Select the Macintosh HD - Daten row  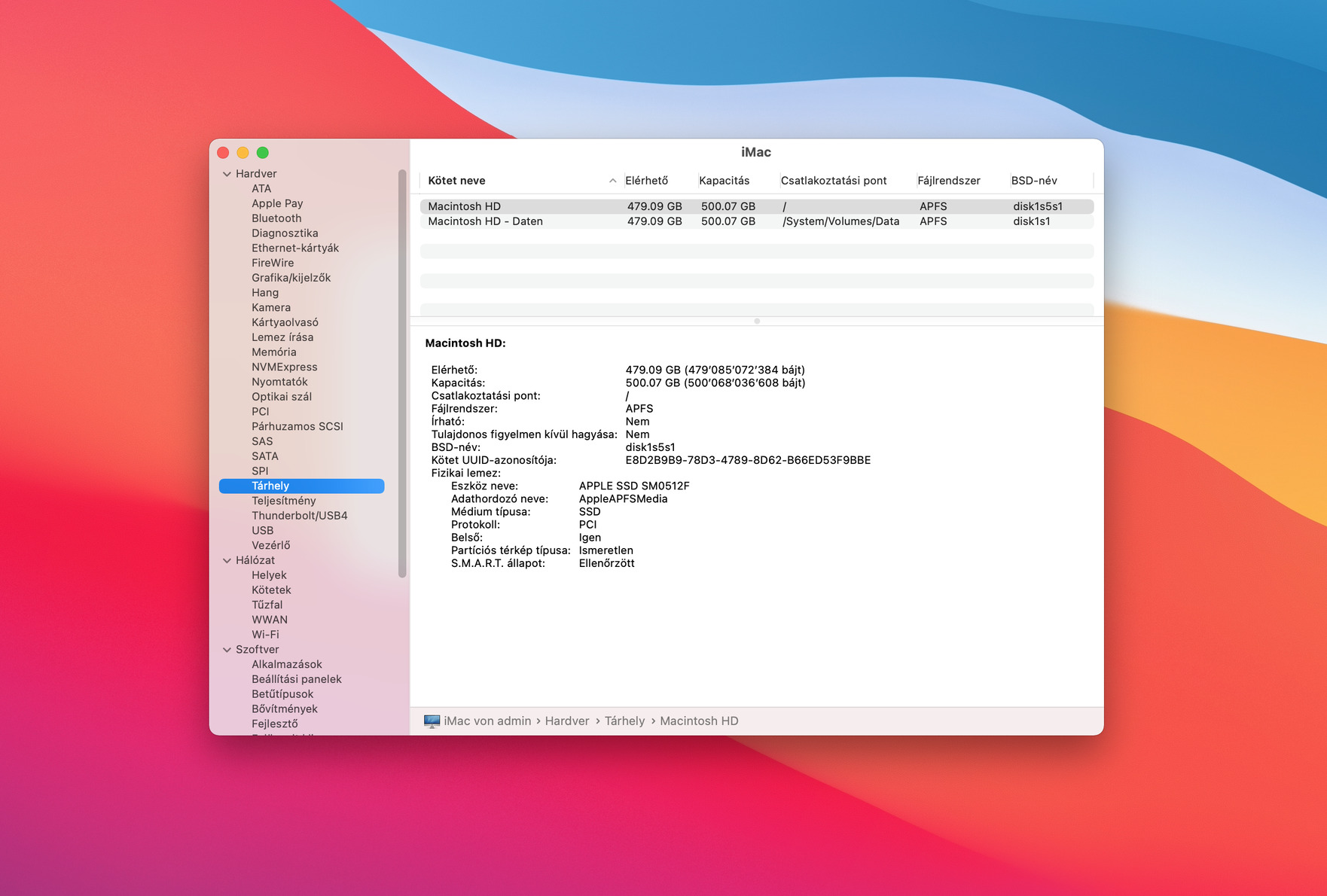point(757,221)
